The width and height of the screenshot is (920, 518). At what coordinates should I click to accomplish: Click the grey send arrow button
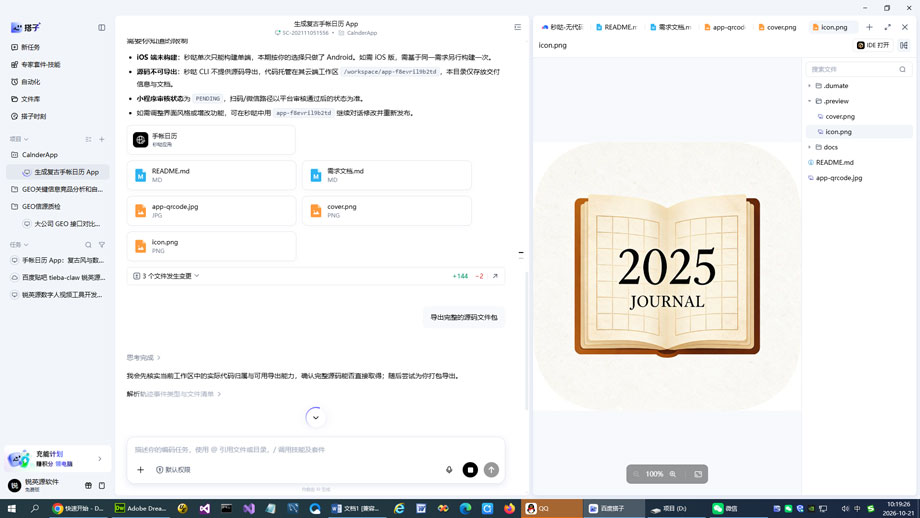point(491,469)
